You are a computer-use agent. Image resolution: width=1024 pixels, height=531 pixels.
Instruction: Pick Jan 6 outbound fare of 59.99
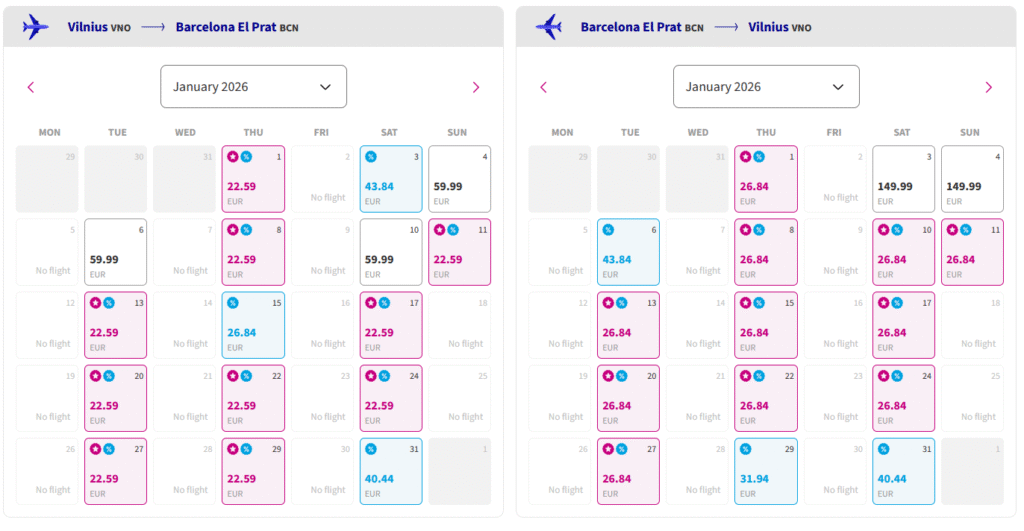pos(115,252)
